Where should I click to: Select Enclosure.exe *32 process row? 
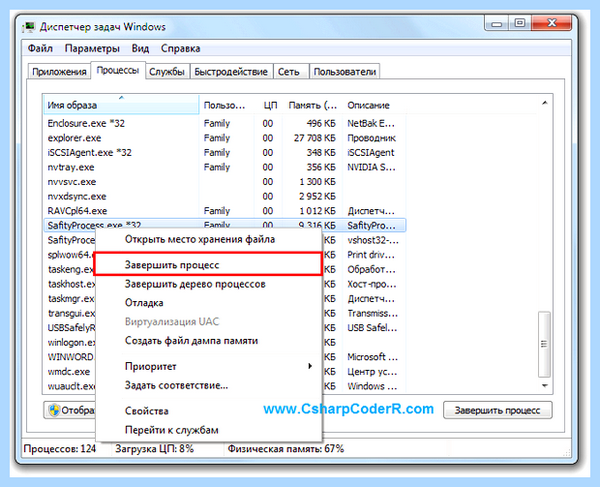(x=224, y=123)
